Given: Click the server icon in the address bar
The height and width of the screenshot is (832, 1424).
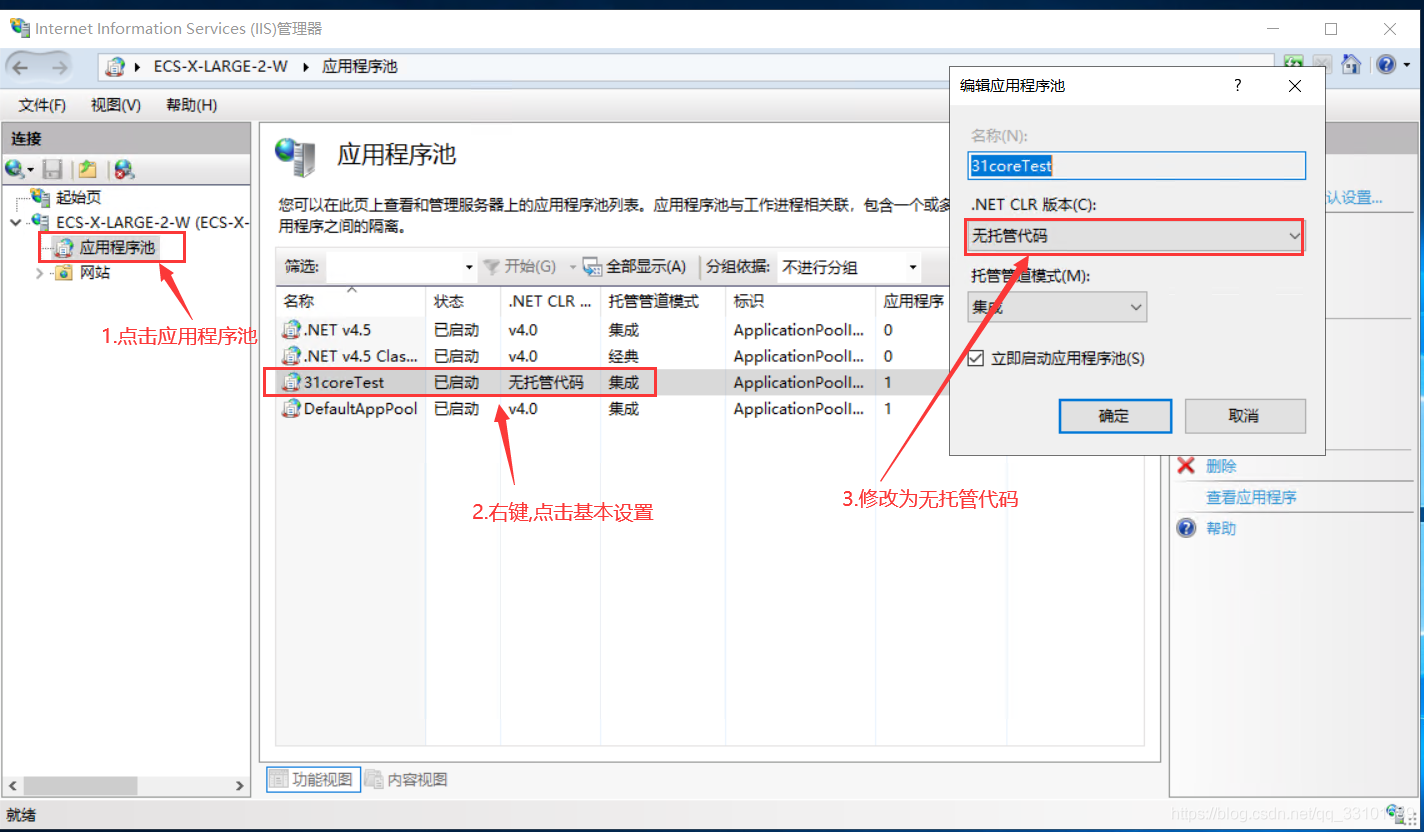Looking at the screenshot, I should [x=116, y=67].
